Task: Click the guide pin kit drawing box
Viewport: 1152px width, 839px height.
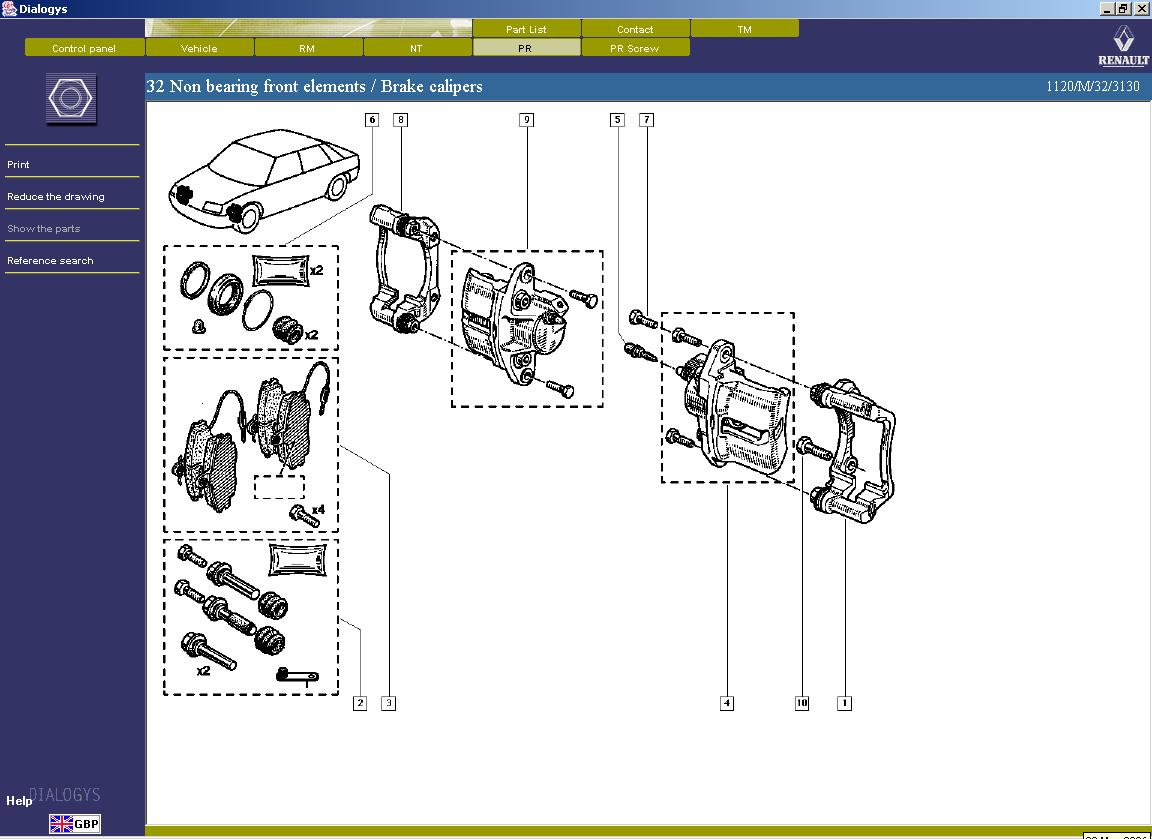Action: click(x=251, y=617)
